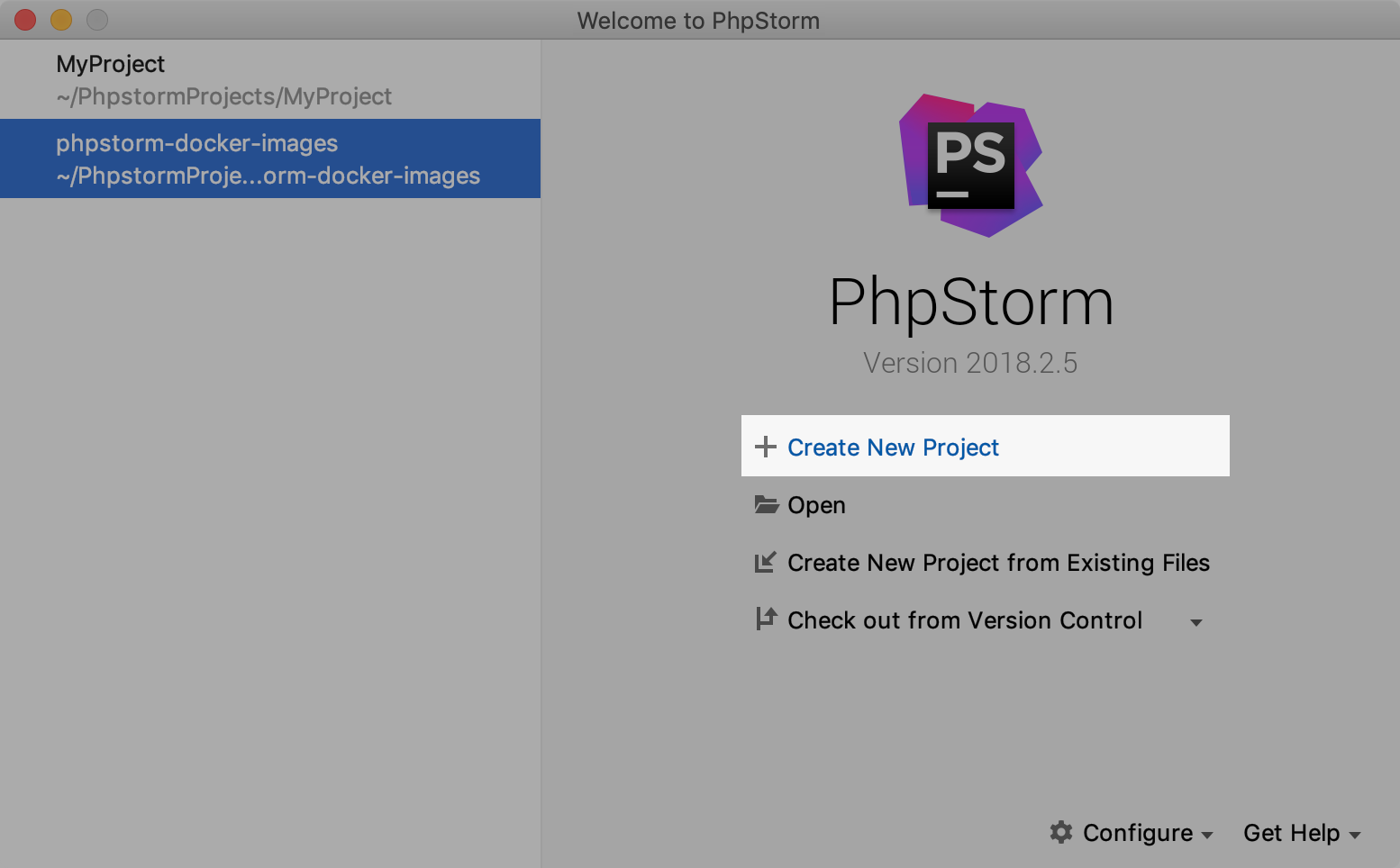Open the Get Help menu label
This screenshot has width=1400, height=868.
1291,833
